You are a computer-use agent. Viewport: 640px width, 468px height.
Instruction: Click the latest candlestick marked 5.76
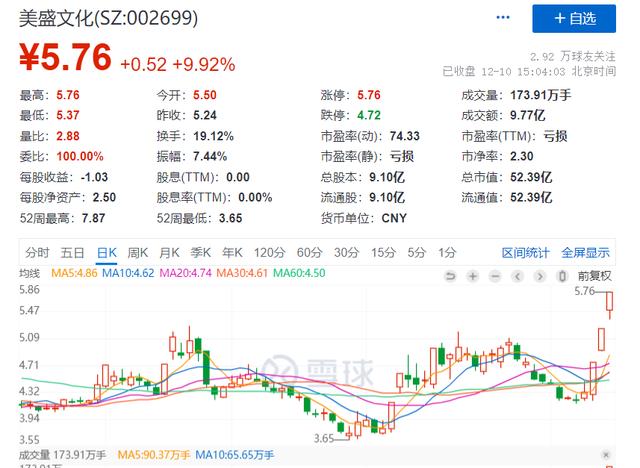pos(609,305)
